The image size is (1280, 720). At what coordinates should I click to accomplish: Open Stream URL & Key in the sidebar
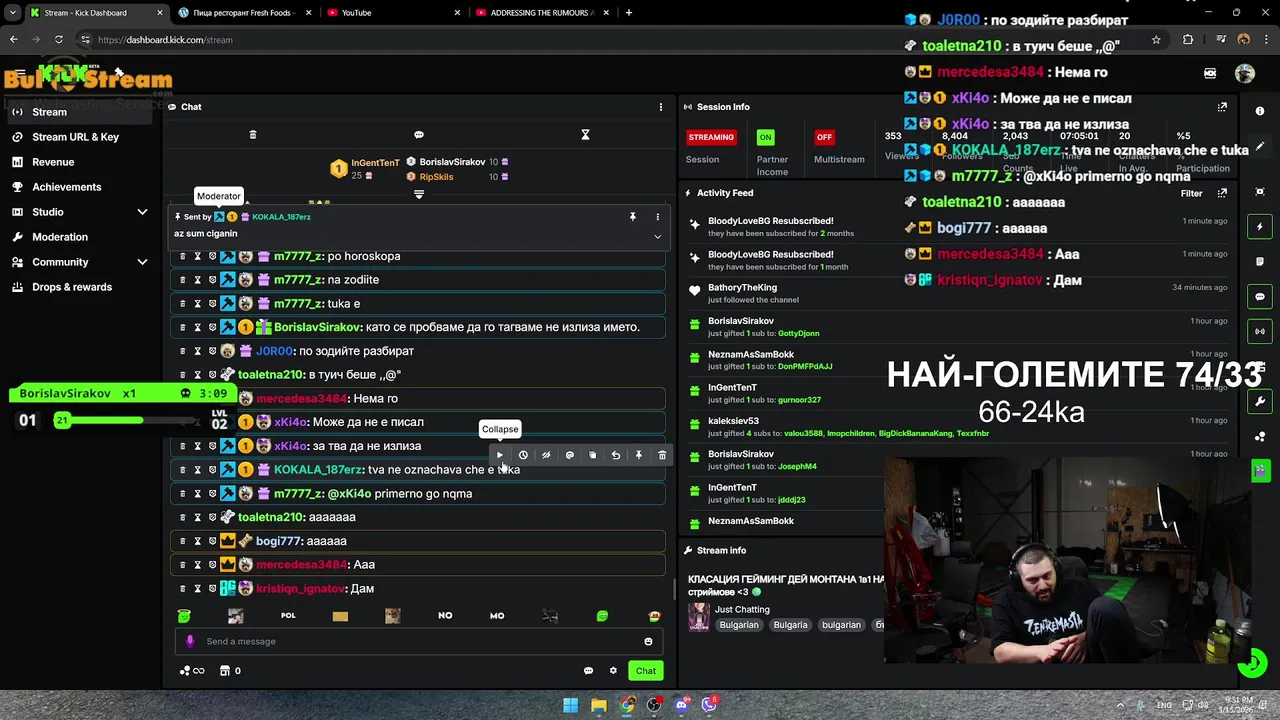(x=80, y=137)
